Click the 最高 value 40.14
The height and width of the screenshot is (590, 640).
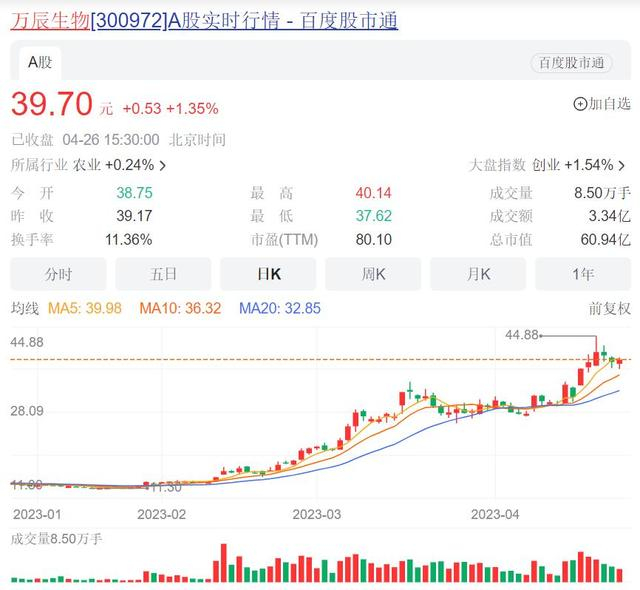pos(373,193)
